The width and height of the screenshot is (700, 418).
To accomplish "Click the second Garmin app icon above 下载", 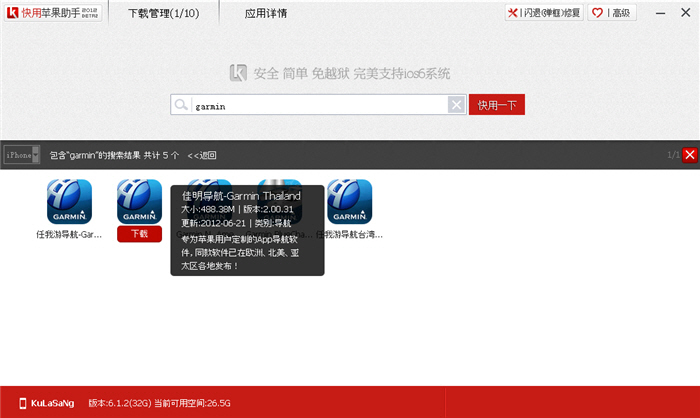I will click(x=139, y=201).
